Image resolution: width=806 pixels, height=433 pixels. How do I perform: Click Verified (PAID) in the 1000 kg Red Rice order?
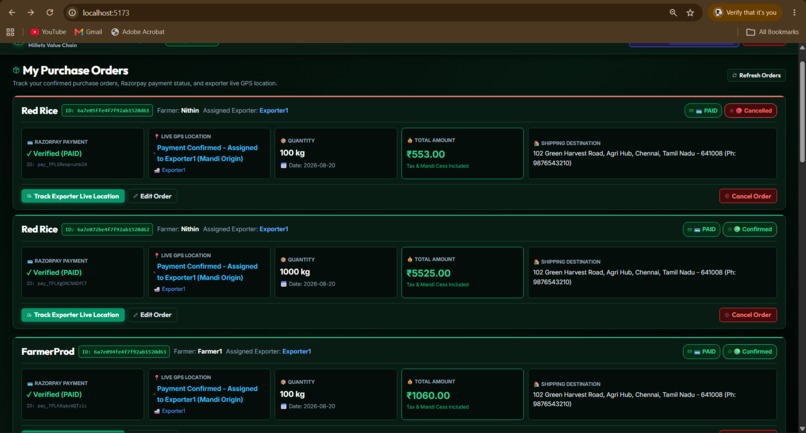click(54, 273)
